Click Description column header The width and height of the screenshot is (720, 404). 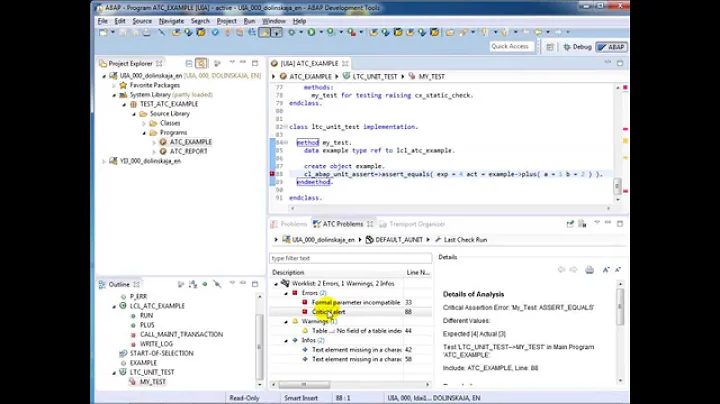337,272
